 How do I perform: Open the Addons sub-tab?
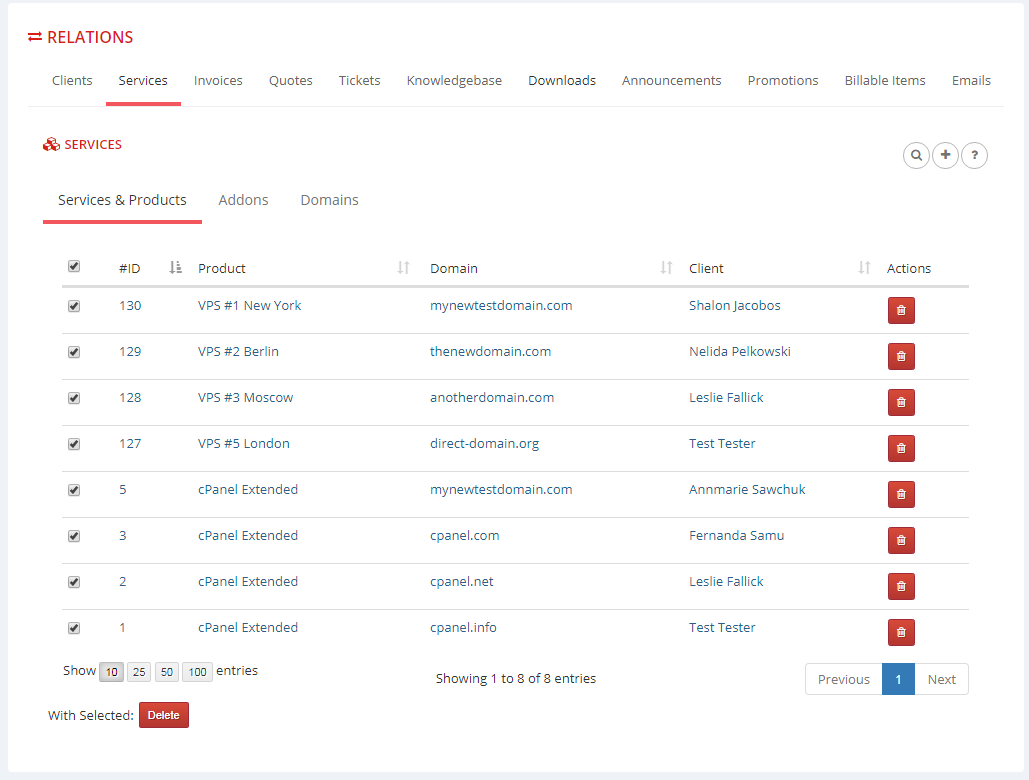pyautogui.click(x=243, y=200)
